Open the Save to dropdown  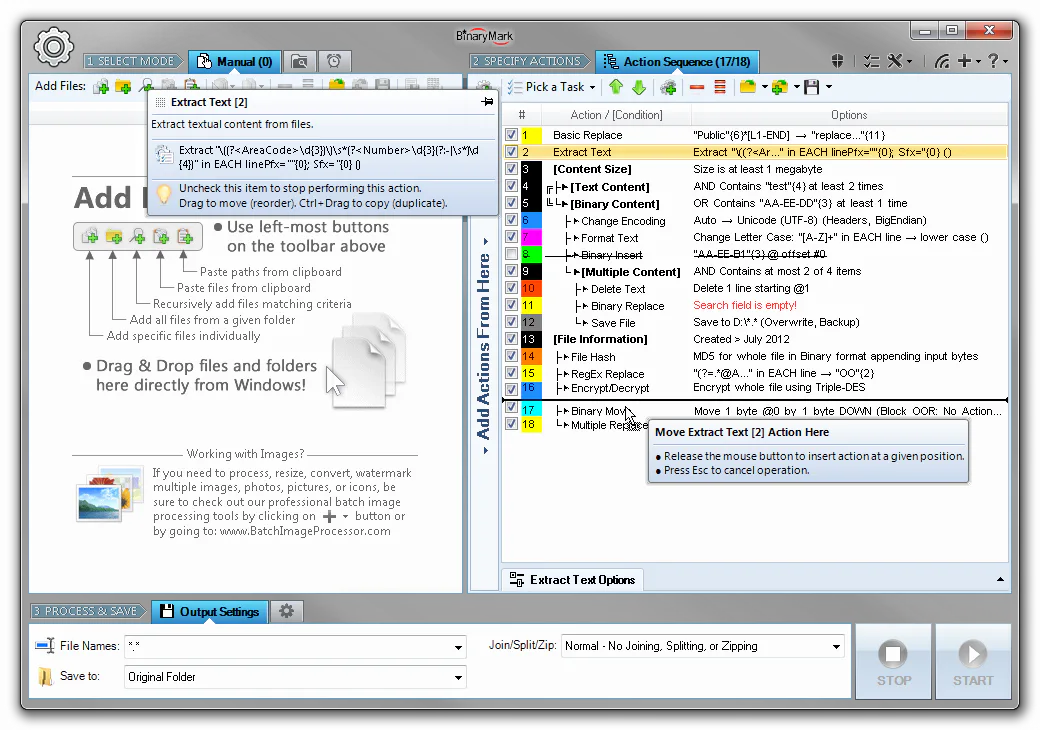(458, 677)
